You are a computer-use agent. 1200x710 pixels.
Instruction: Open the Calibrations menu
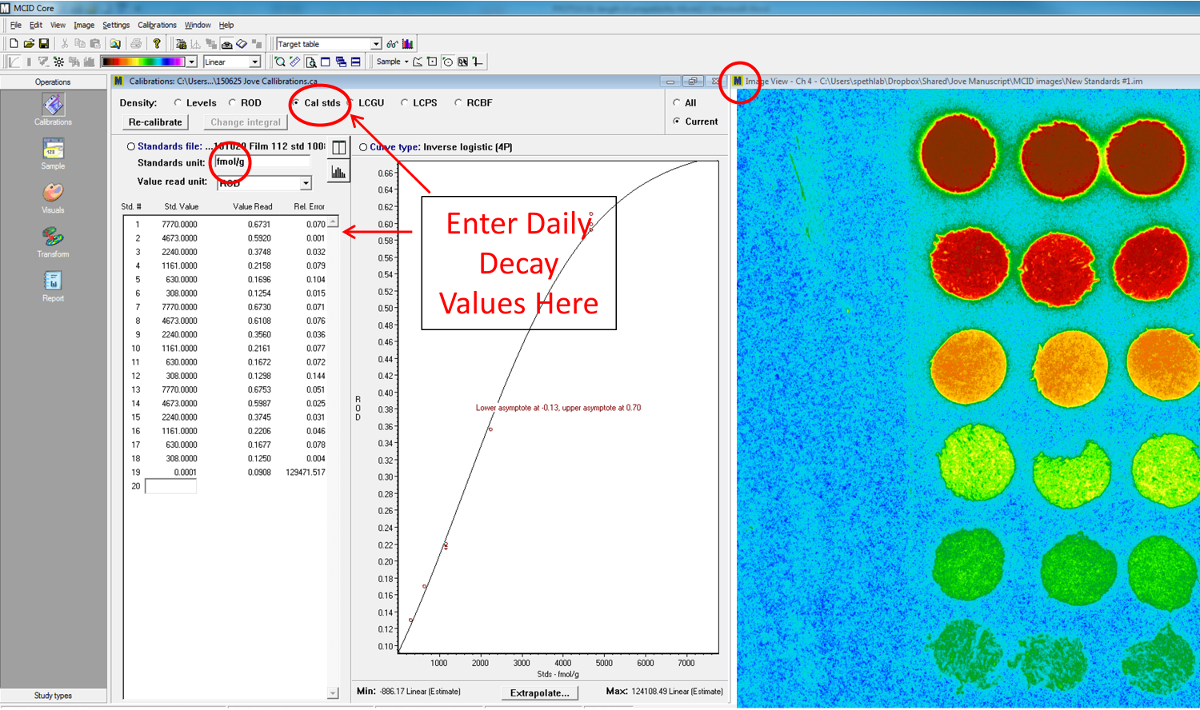pos(157,25)
